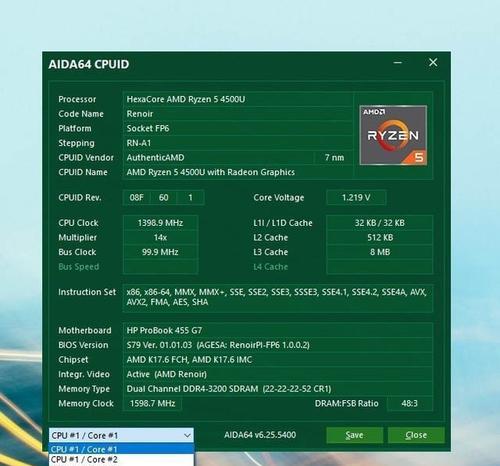
Task: Click the CPU Clock 1398.9 MHz value
Action: pyautogui.click(x=160, y=223)
